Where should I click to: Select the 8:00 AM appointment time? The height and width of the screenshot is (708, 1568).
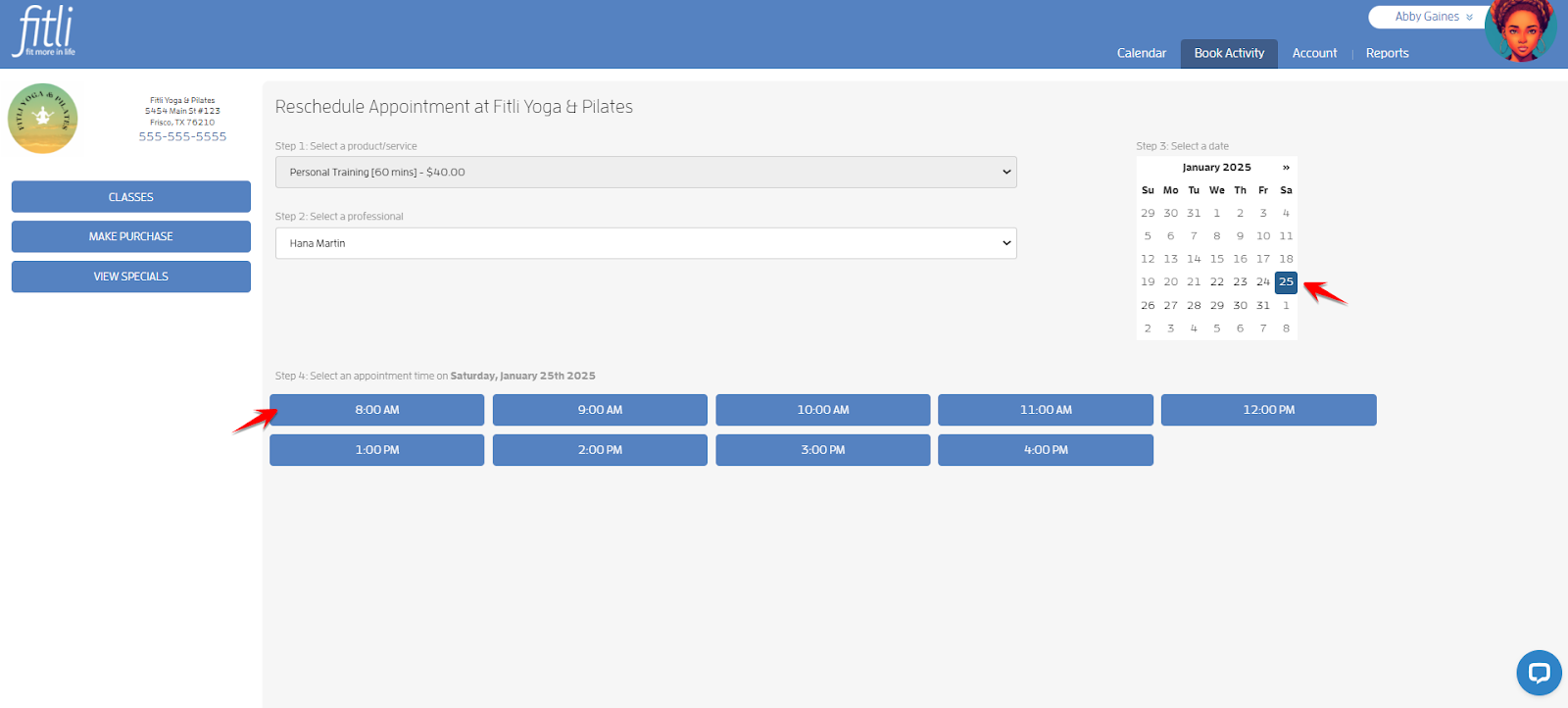coord(377,410)
